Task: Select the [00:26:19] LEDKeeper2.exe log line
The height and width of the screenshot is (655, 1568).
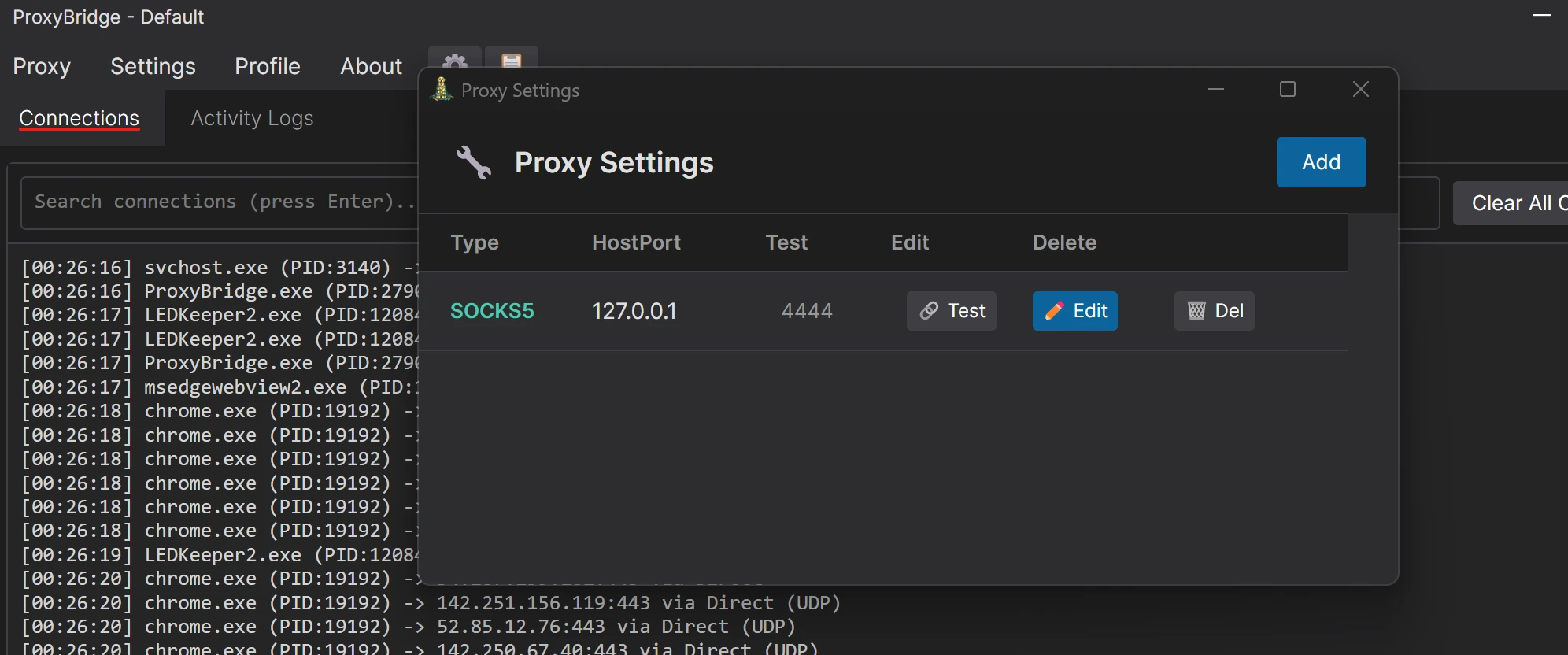Action: [x=219, y=555]
